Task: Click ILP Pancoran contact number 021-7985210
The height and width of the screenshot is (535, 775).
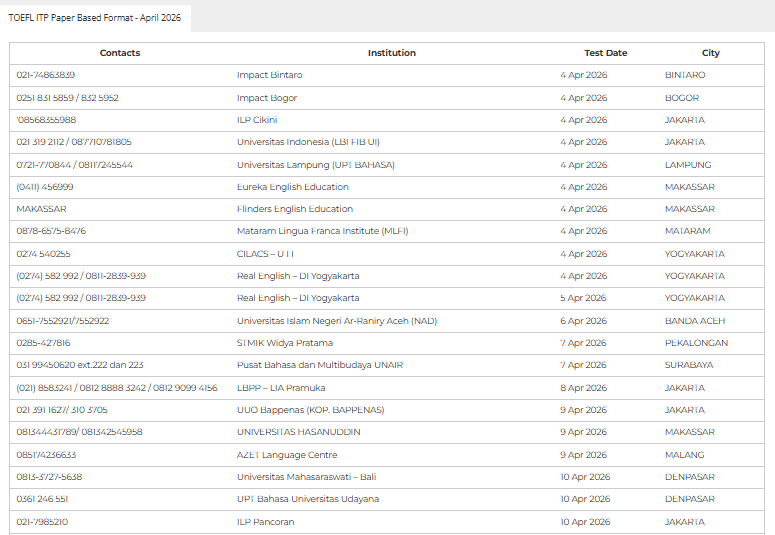Action: coord(42,522)
